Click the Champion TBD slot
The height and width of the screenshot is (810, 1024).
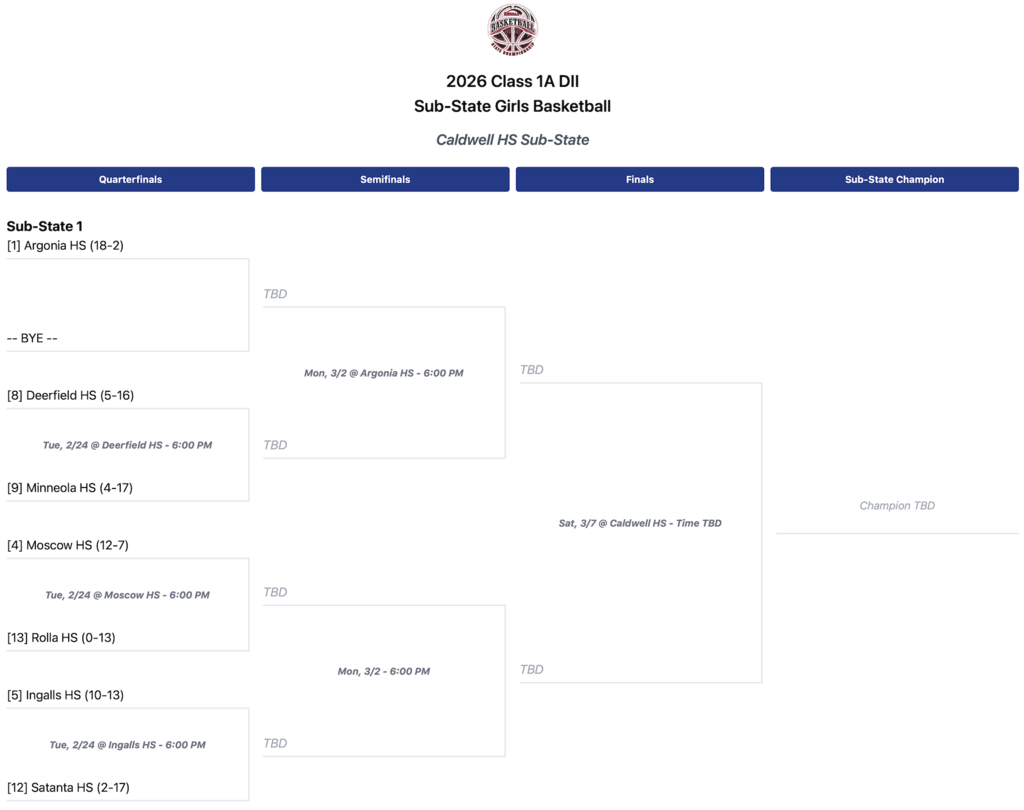tap(897, 506)
